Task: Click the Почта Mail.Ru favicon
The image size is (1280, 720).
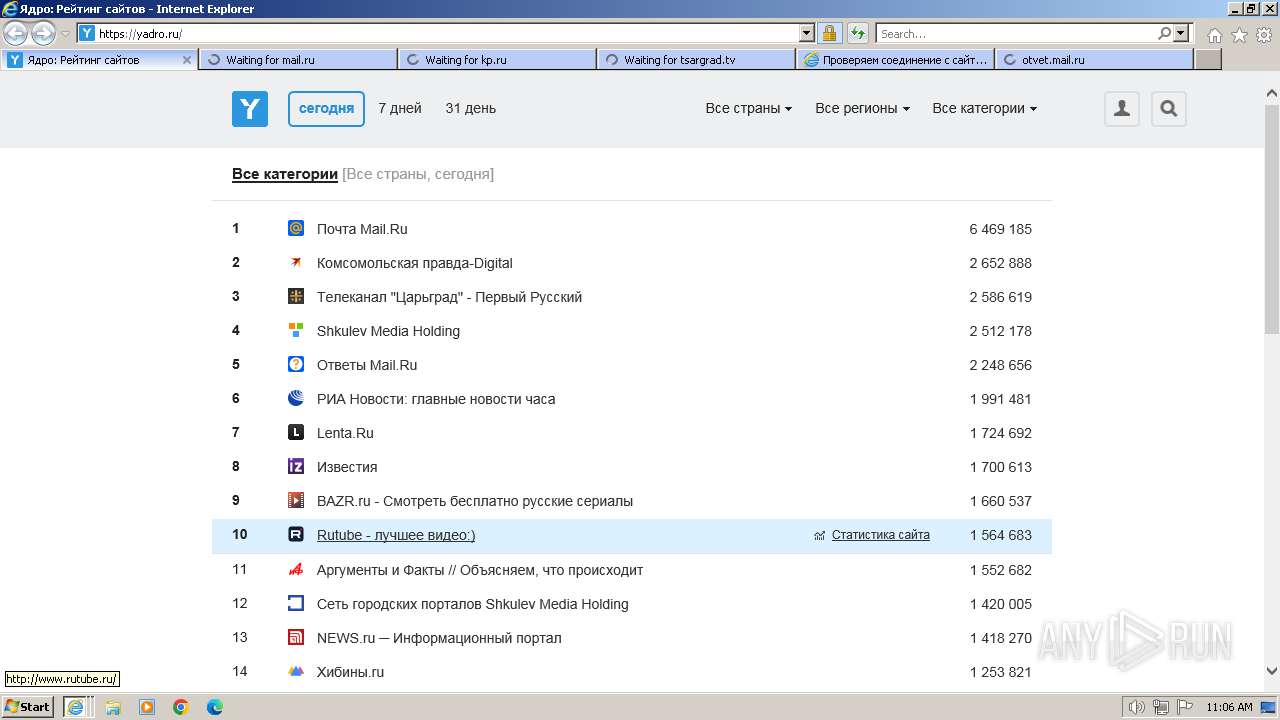Action: tap(296, 228)
